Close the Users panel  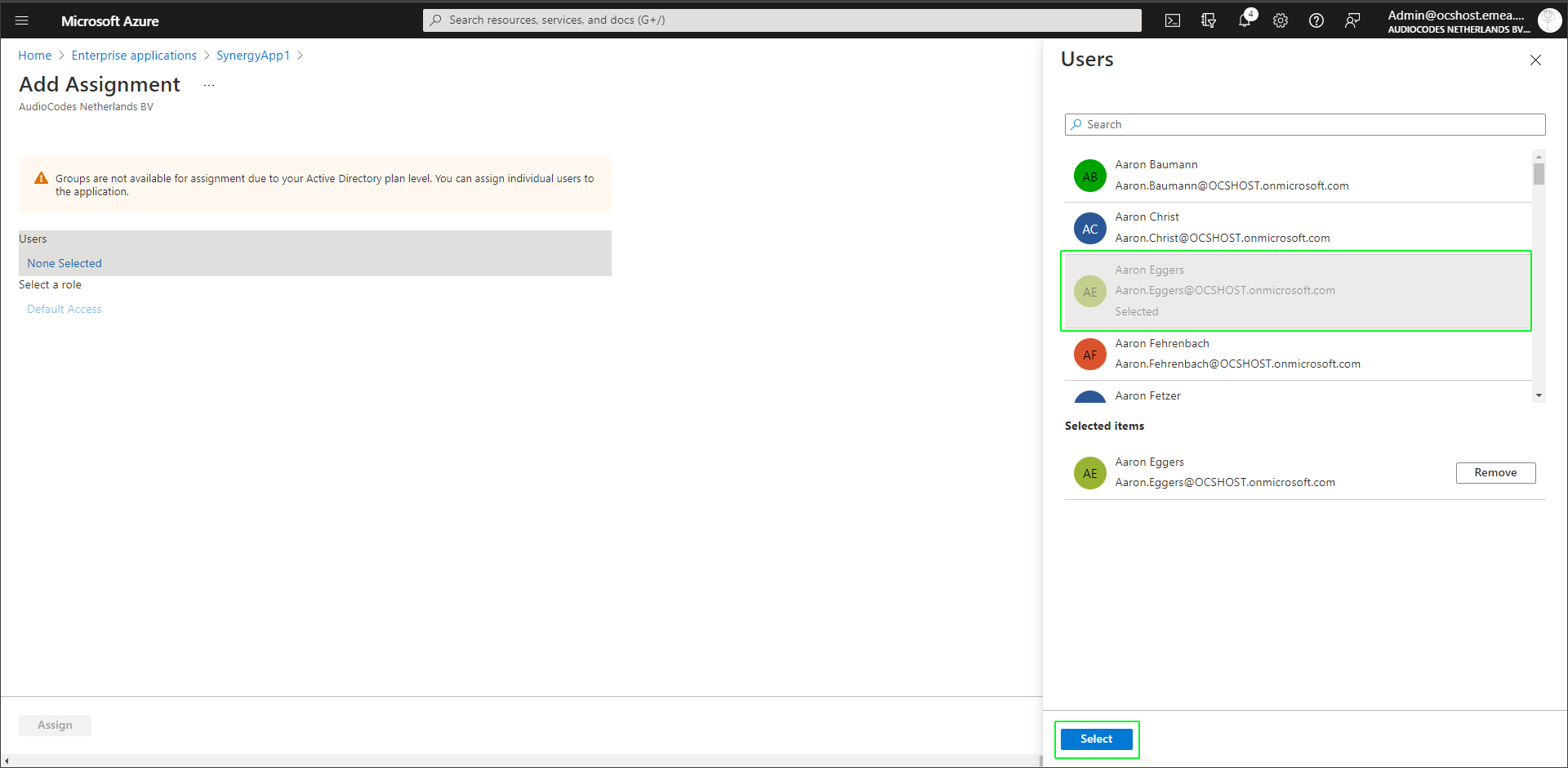1535,60
